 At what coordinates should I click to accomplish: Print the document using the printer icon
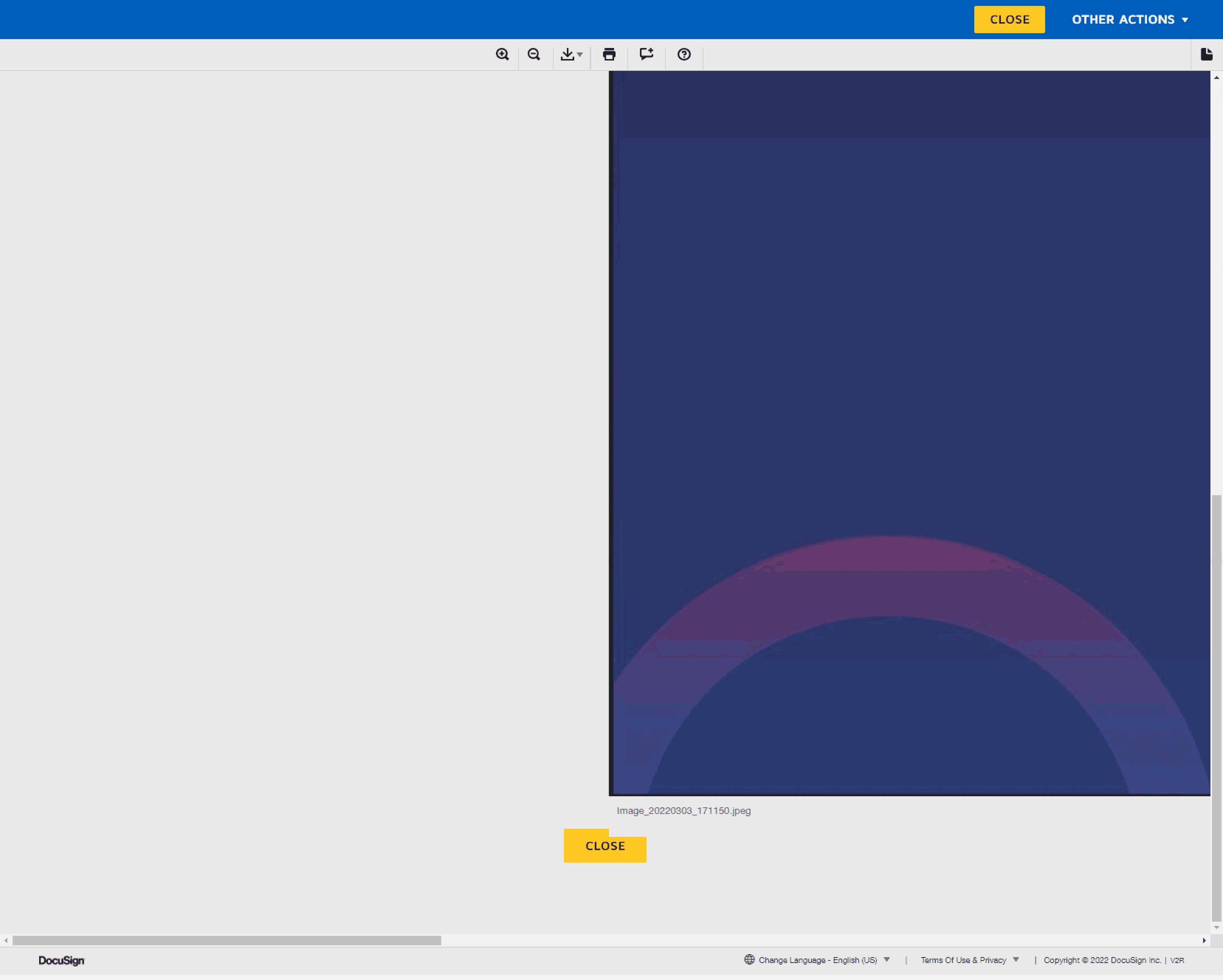(x=609, y=55)
